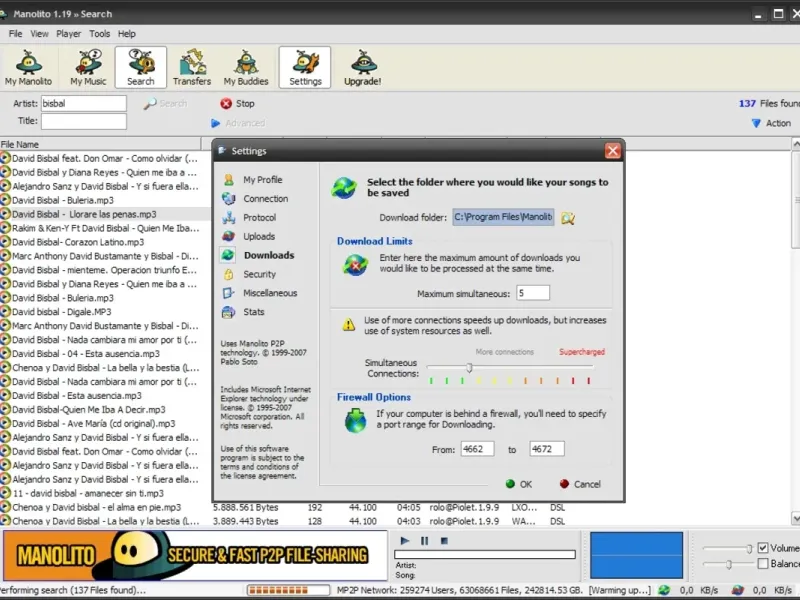Click the Settings toolbar icon
Image resolution: width=800 pixels, height=600 pixels.
click(305, 67)
